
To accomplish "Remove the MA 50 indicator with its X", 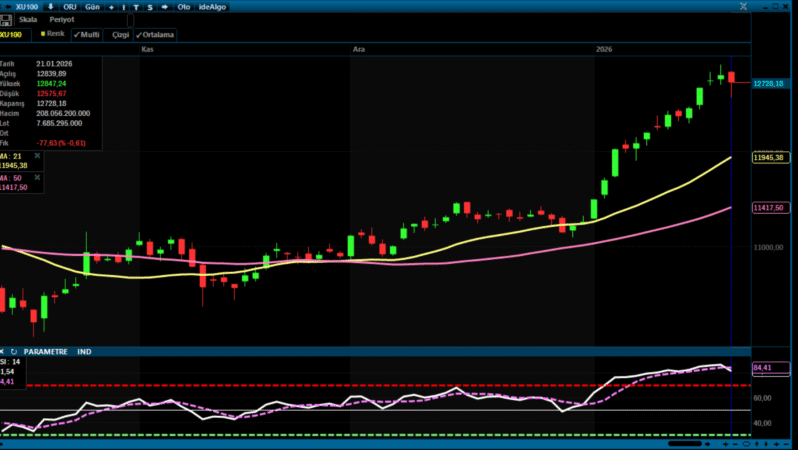I will 38,177.
